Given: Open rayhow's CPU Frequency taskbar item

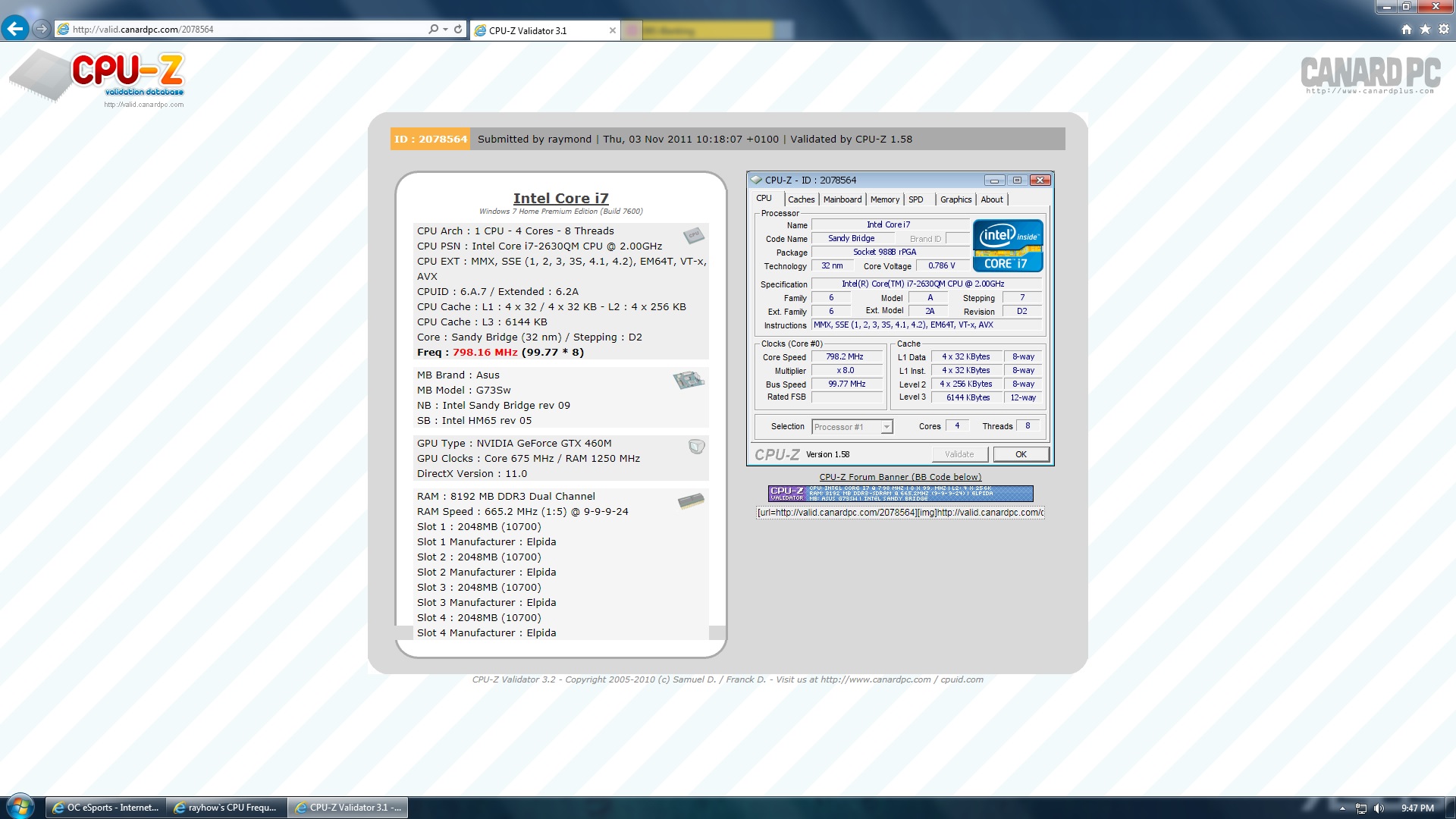Looking at the screenshot, I should (x=225, y=808).
